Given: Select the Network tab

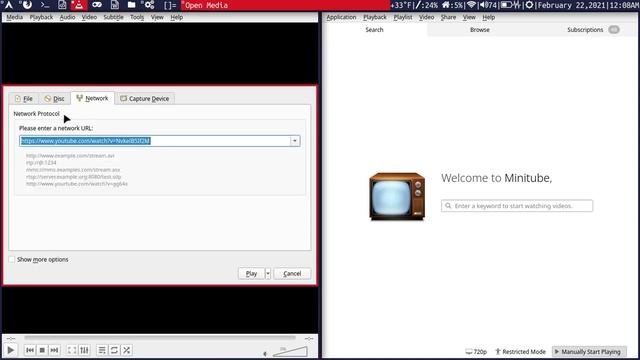Looking at the screenshot, I should pyautogui.click(x=92, y=98).
